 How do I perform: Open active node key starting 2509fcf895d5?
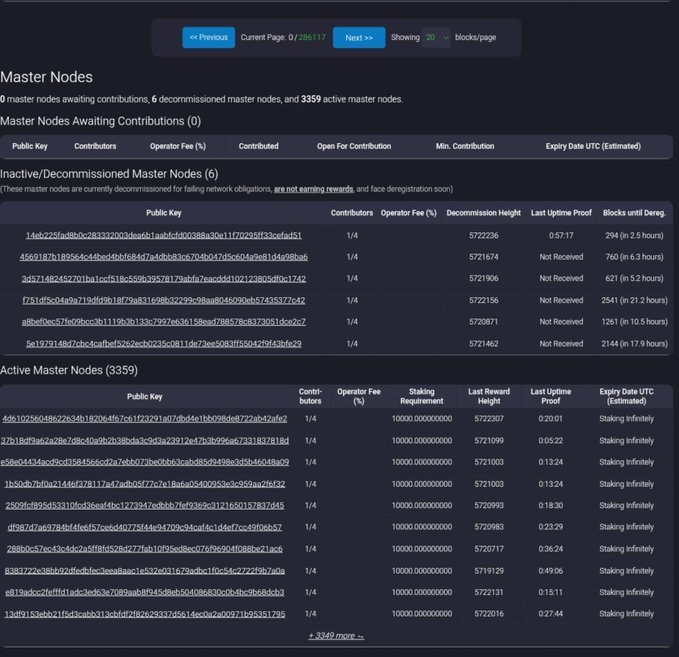(145, 505)
